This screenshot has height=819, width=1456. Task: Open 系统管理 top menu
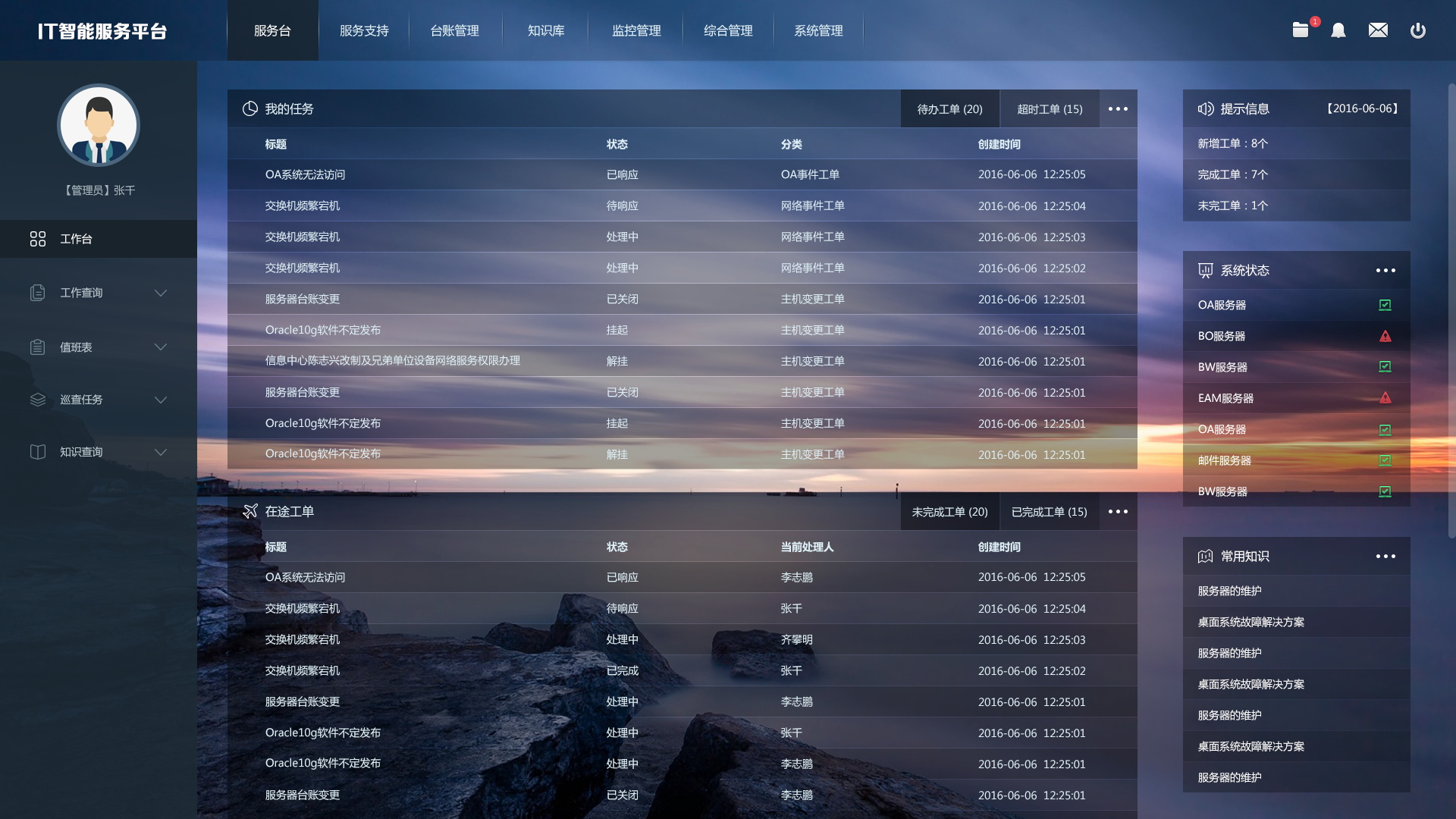(819, 30)
